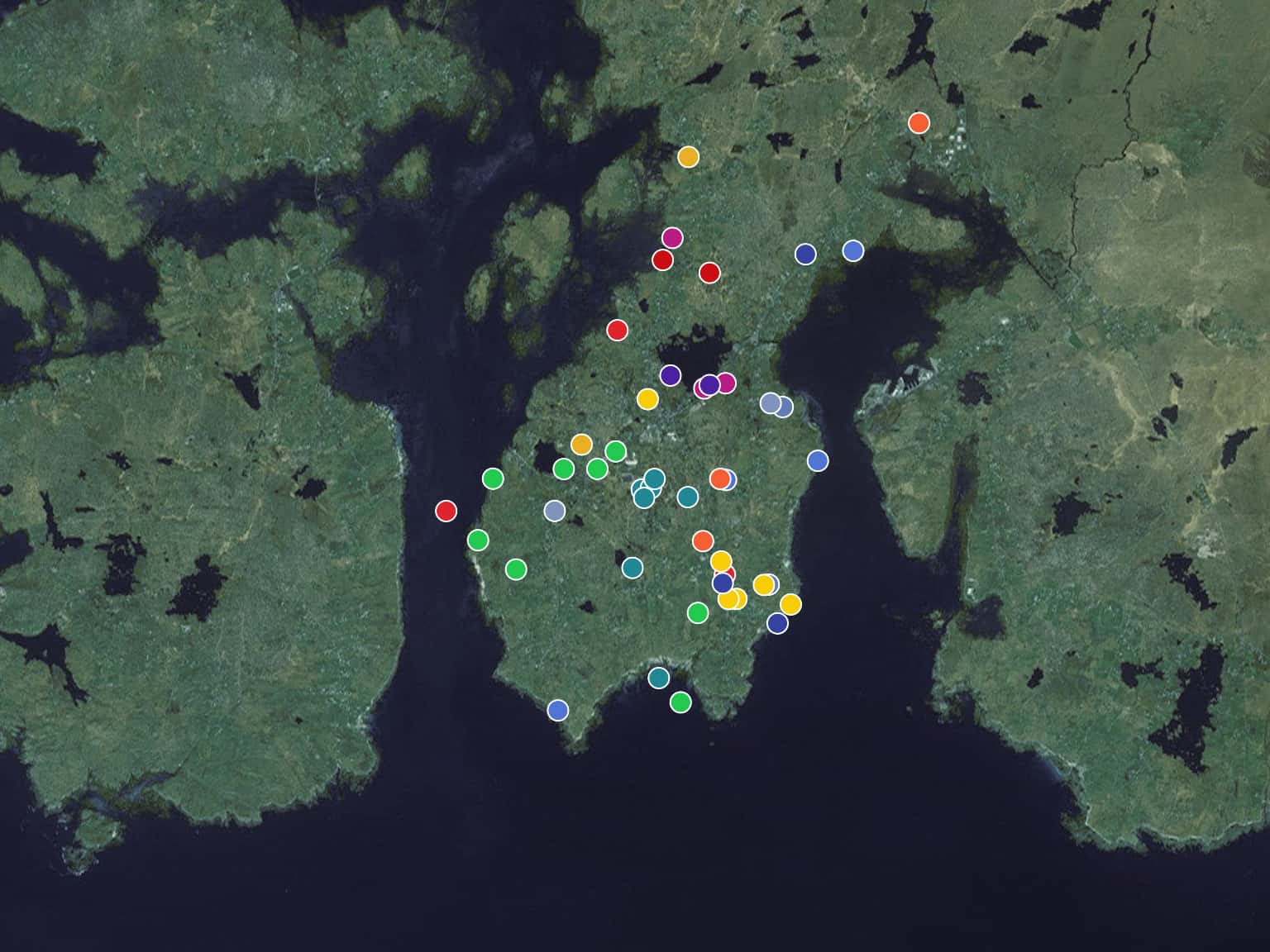
Task: Click the southernmost of three northern red markers
Action: pyautogui.click(x=617, y=331)
